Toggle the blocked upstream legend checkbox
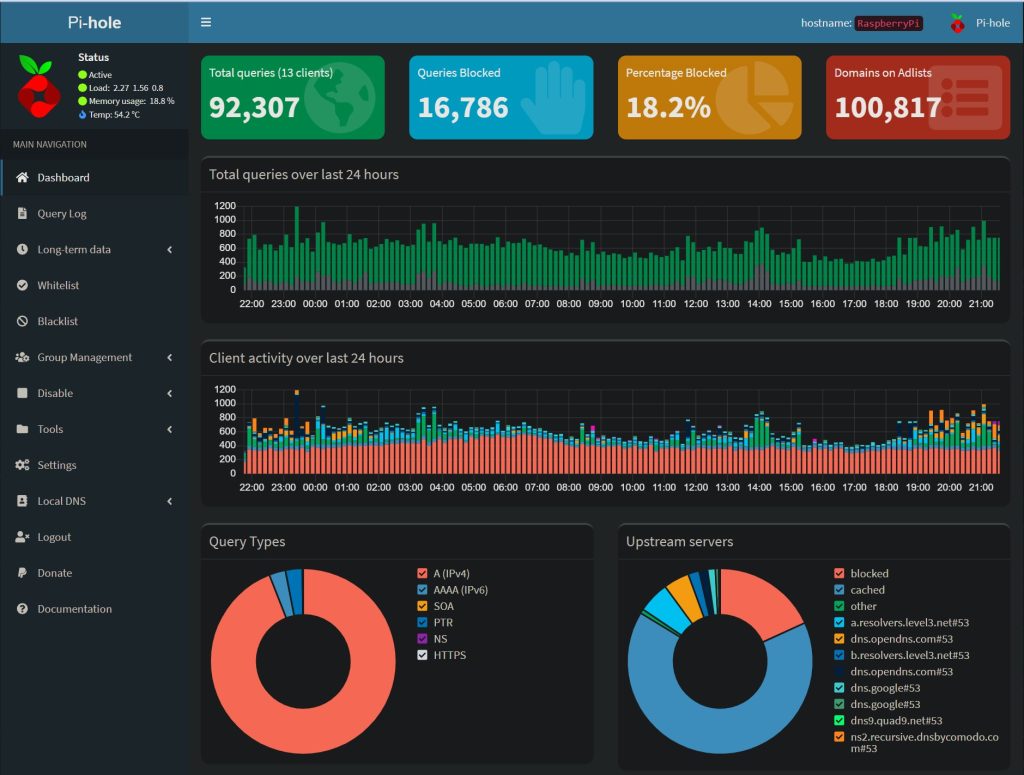This screenshot has height=775, width=1024. (x=839, y=574)
